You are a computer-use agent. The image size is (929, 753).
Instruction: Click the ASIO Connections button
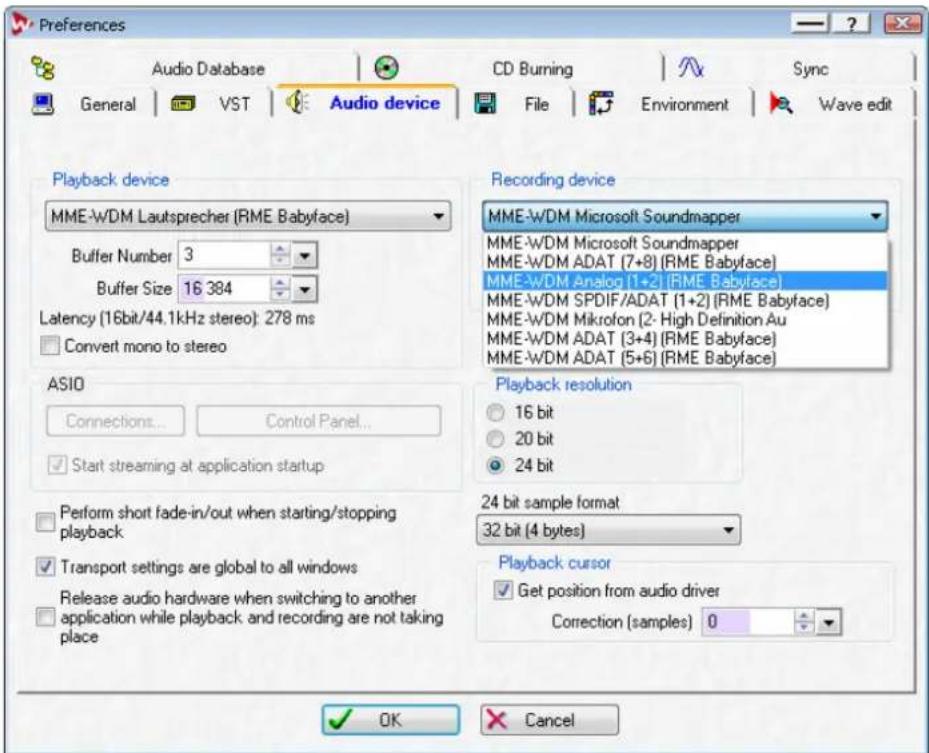[x=116, y=421]
